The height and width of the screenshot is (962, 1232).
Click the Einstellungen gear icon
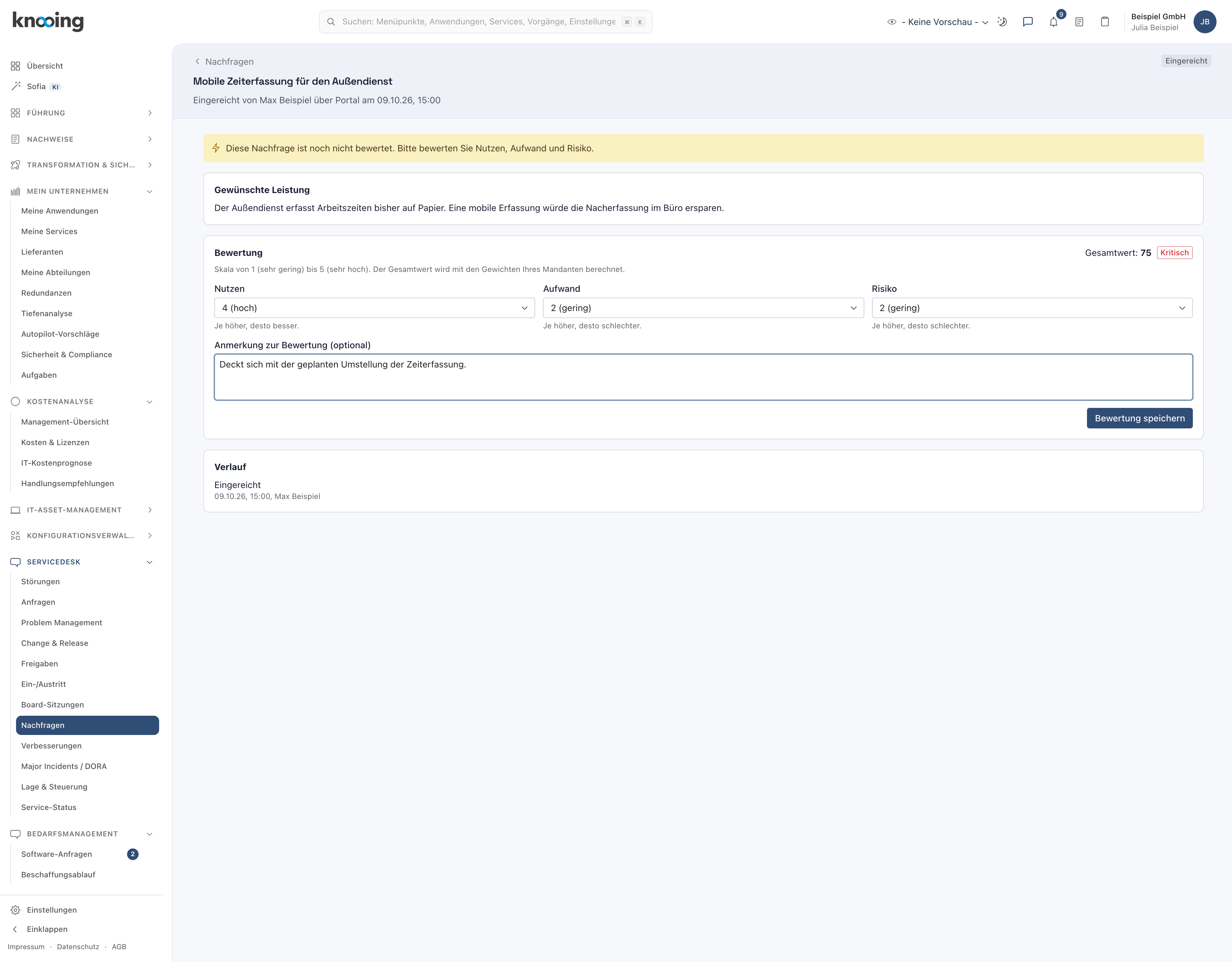point(15,909)
